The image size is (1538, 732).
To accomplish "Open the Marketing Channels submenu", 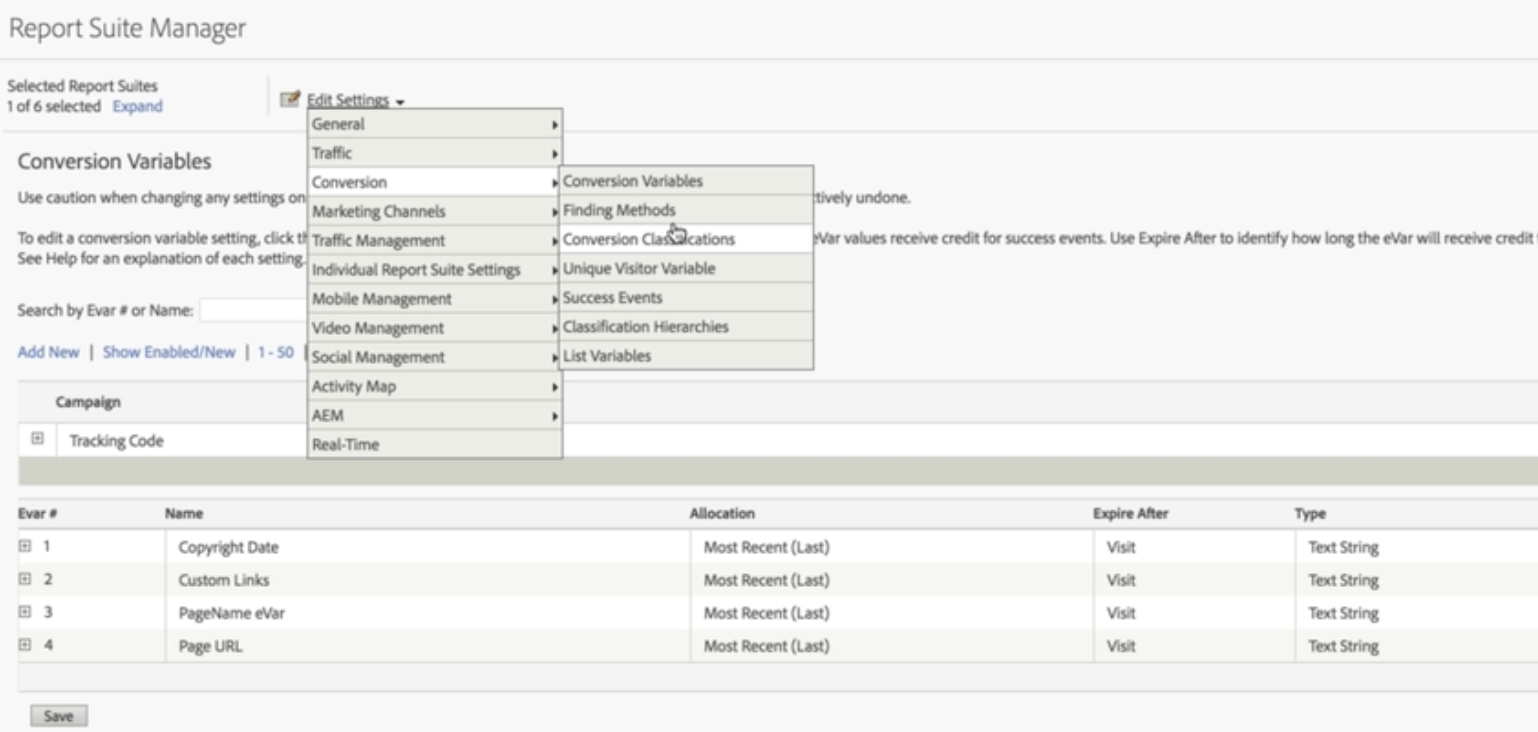I will pyautogui.click(x=379, y=210).
